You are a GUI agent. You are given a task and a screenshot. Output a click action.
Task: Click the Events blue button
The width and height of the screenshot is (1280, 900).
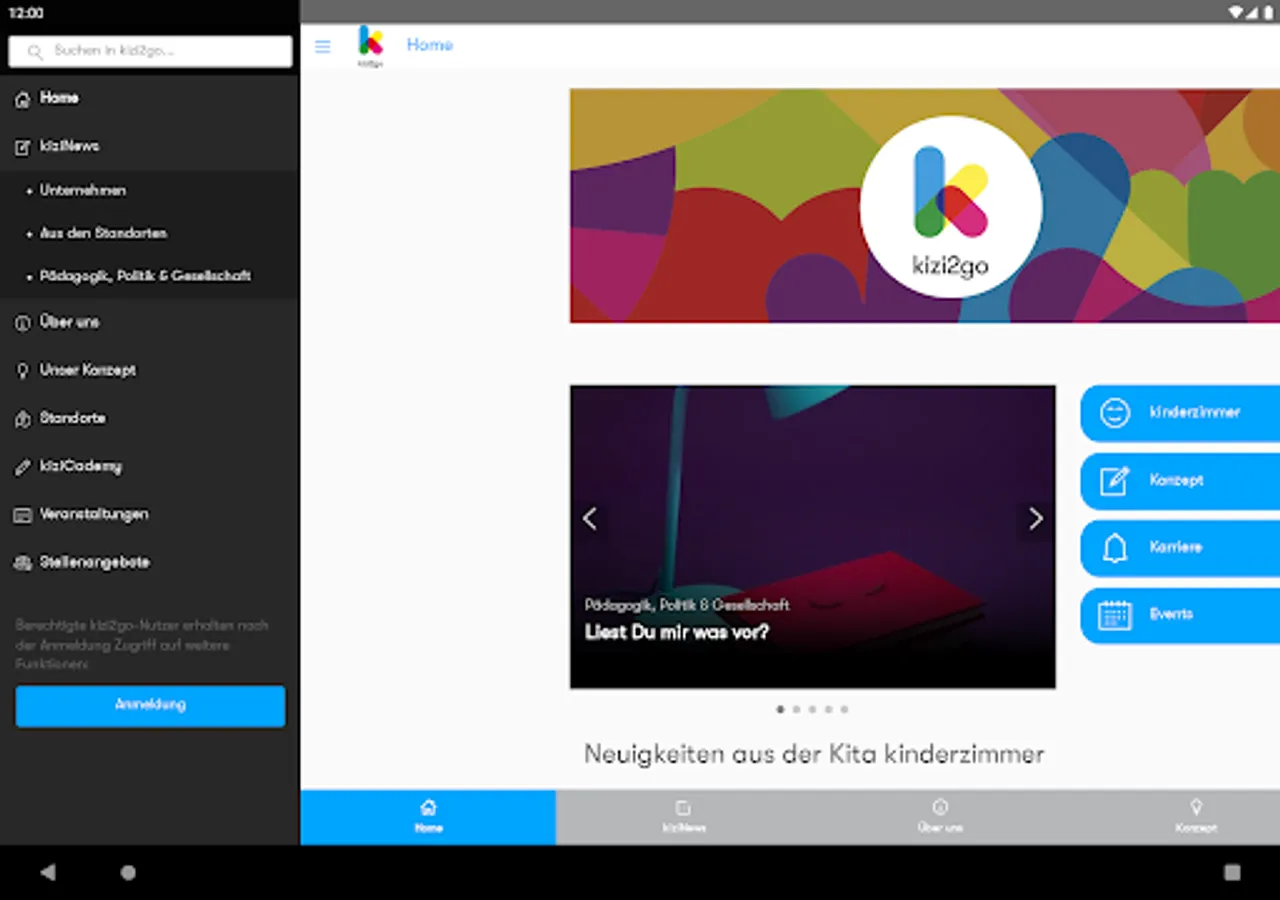[x=1180, y=615]
